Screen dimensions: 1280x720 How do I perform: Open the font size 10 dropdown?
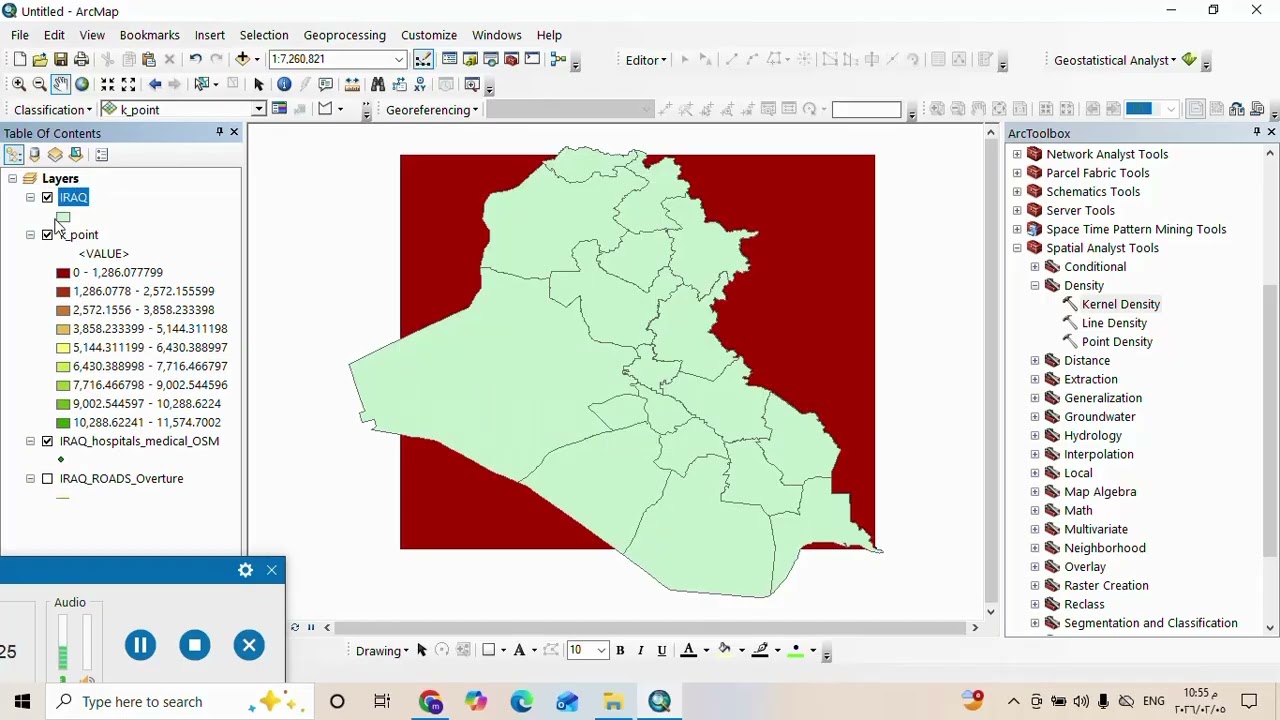tap(601, 650)
